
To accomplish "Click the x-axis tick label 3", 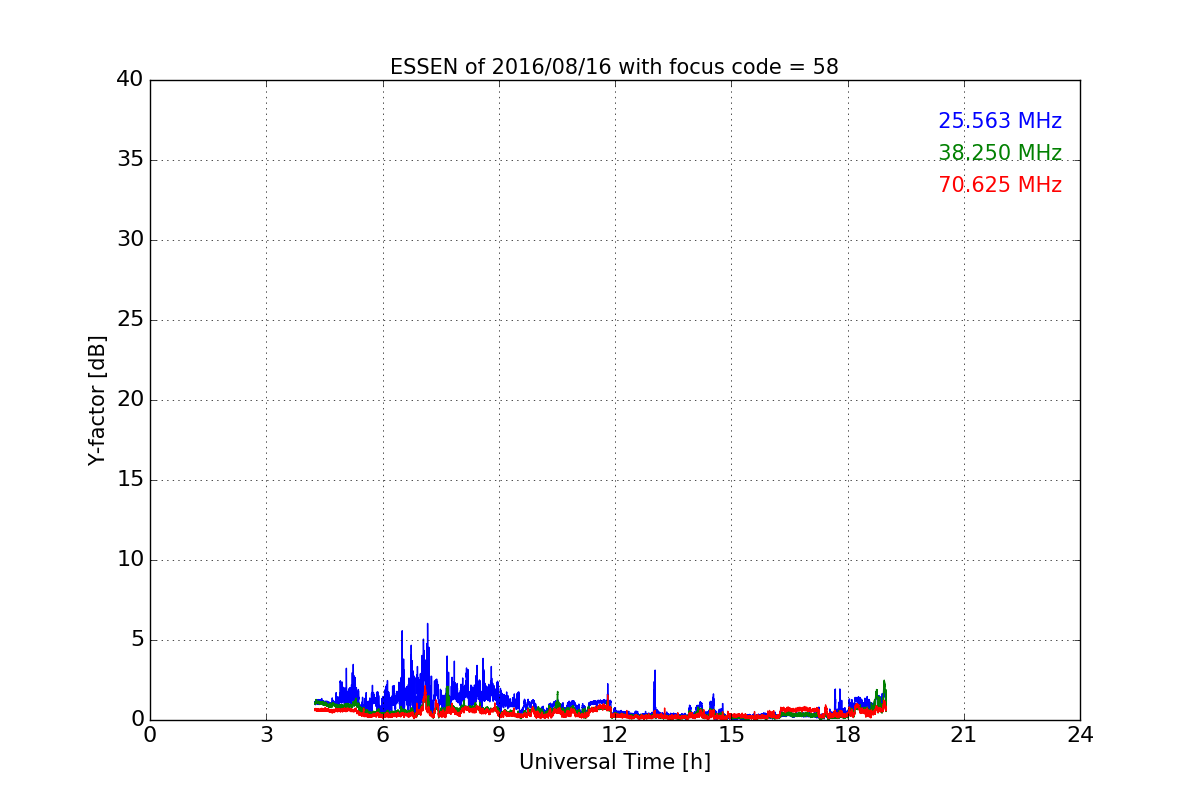I will click(266, 734).
